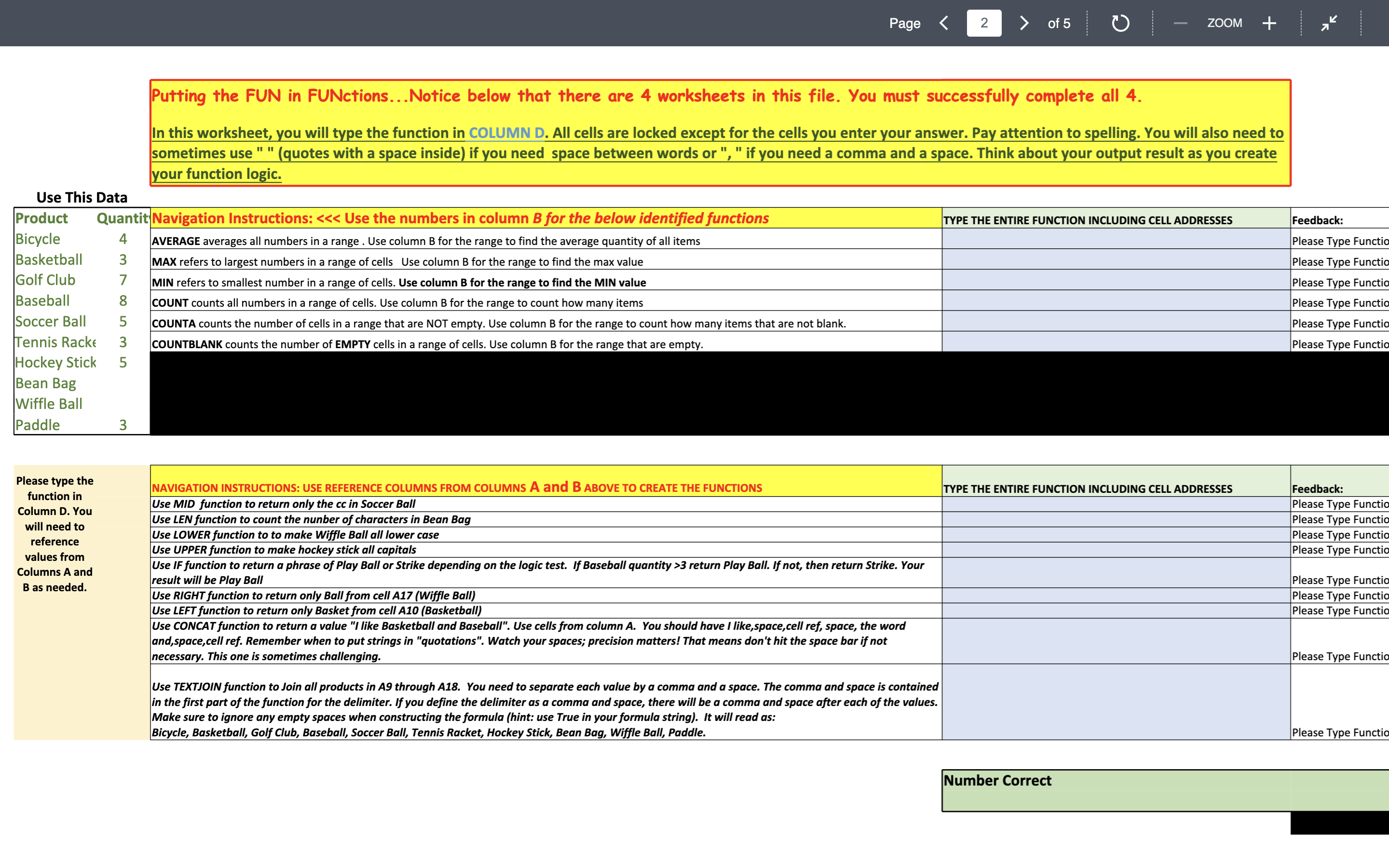Zoom in with the plus icon
This screenshot has width=1389, height=868.
1269,23
